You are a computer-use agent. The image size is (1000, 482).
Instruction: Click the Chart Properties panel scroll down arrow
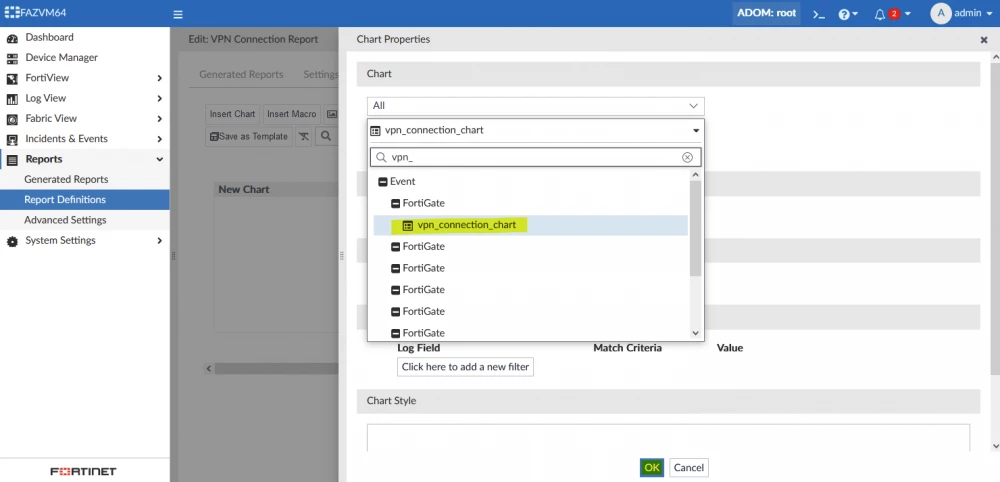[x=996, y=447]
